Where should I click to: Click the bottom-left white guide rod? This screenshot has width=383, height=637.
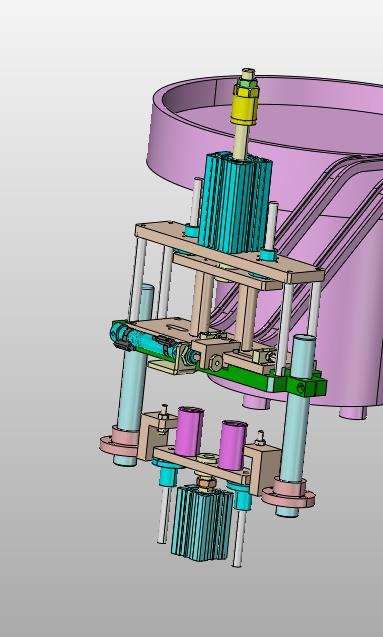coord(164,514)
